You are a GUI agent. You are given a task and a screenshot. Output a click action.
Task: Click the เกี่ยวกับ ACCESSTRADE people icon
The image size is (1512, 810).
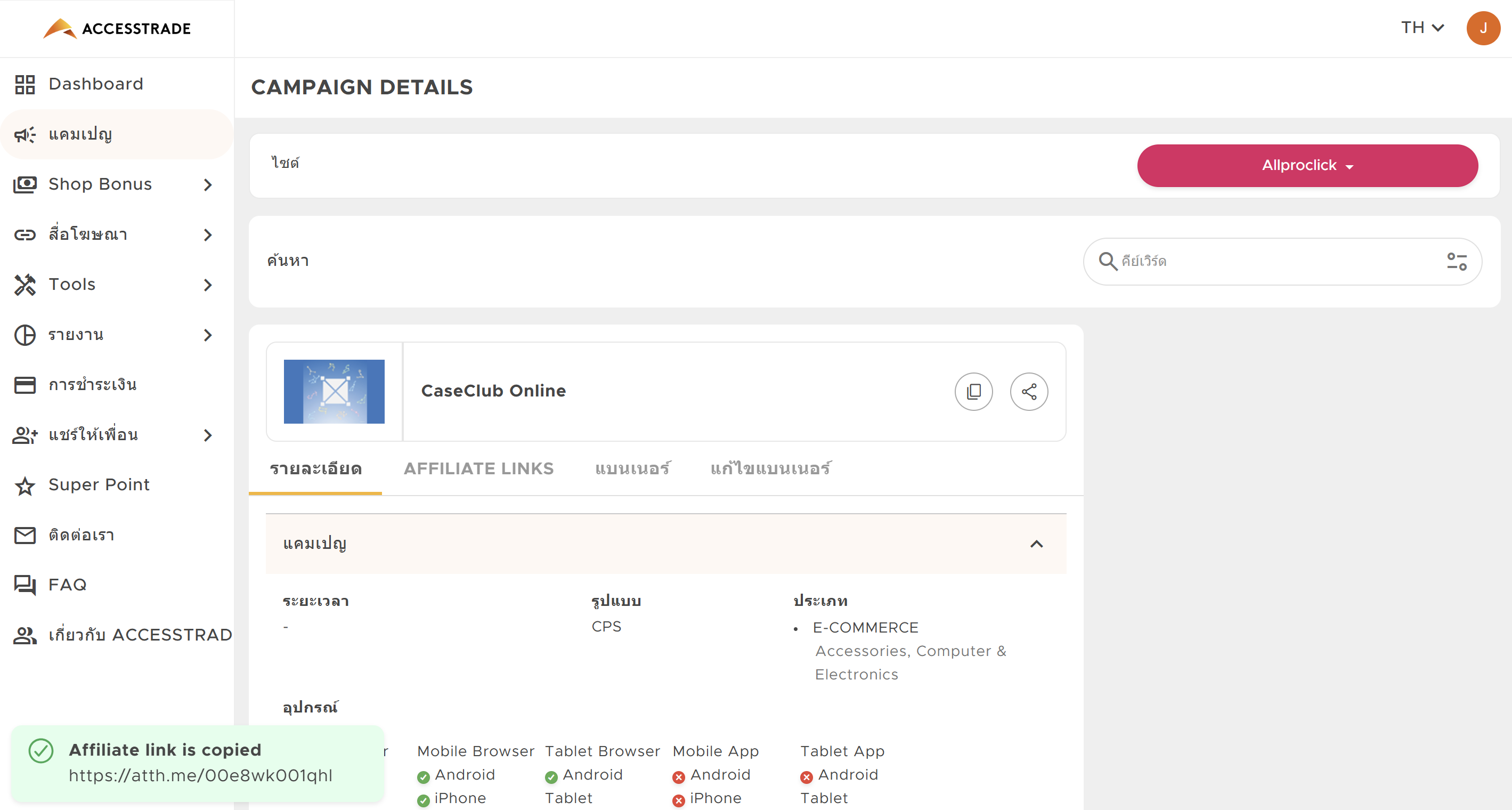coord(25,636)
